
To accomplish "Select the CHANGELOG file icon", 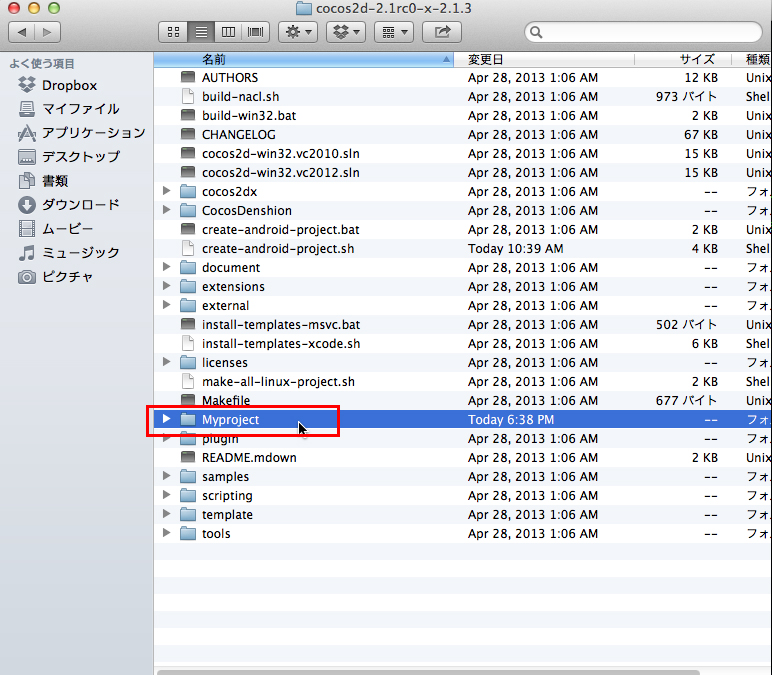I will [188, 134].
